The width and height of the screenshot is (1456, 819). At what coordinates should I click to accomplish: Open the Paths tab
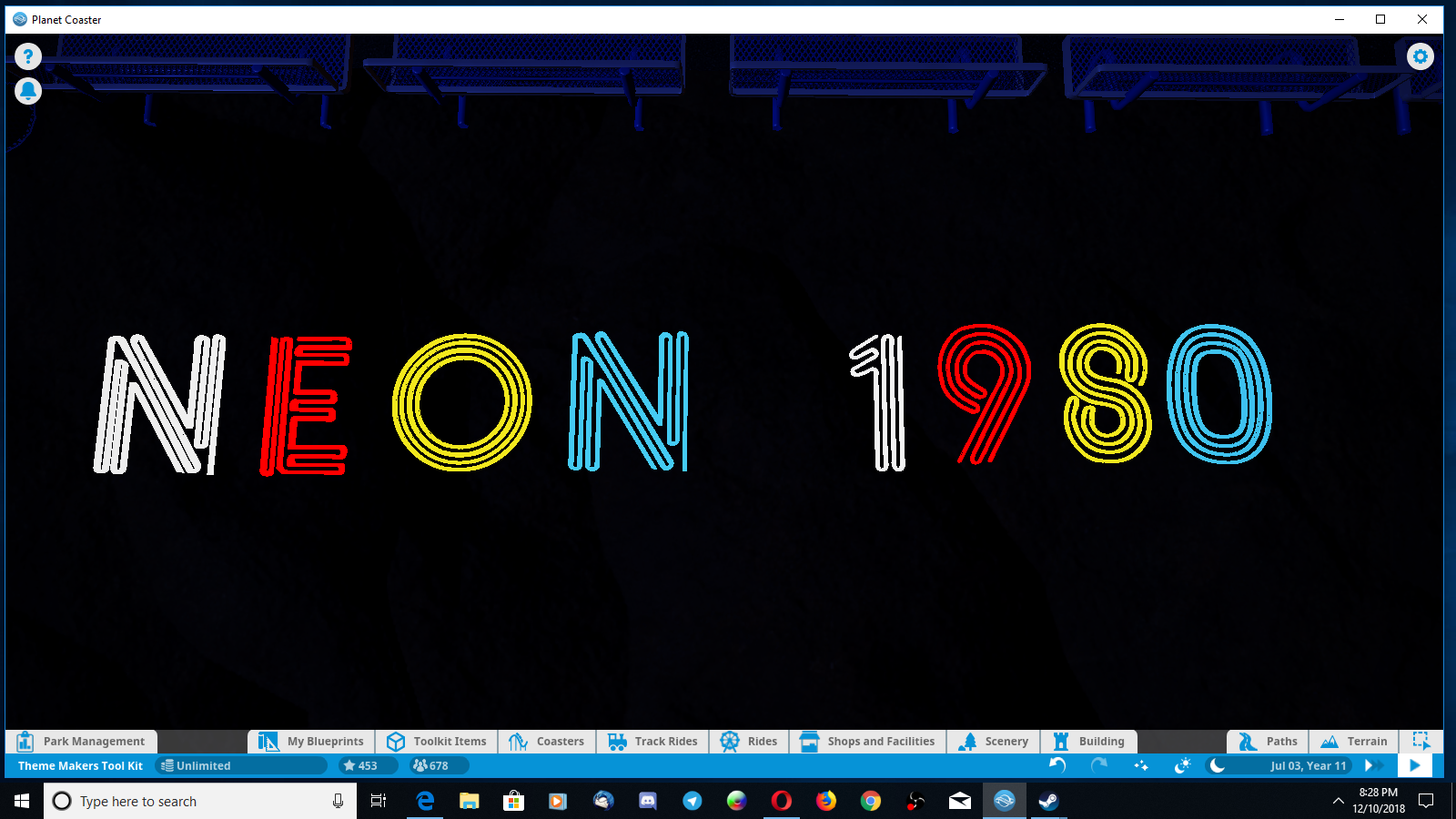1269,742
